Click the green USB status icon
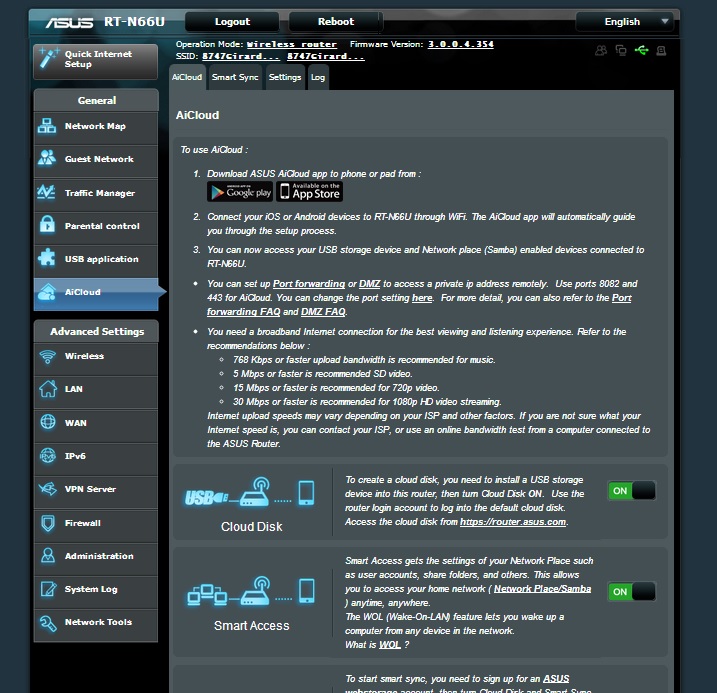This screenshot has height=693, width=717. coord(641,50)
